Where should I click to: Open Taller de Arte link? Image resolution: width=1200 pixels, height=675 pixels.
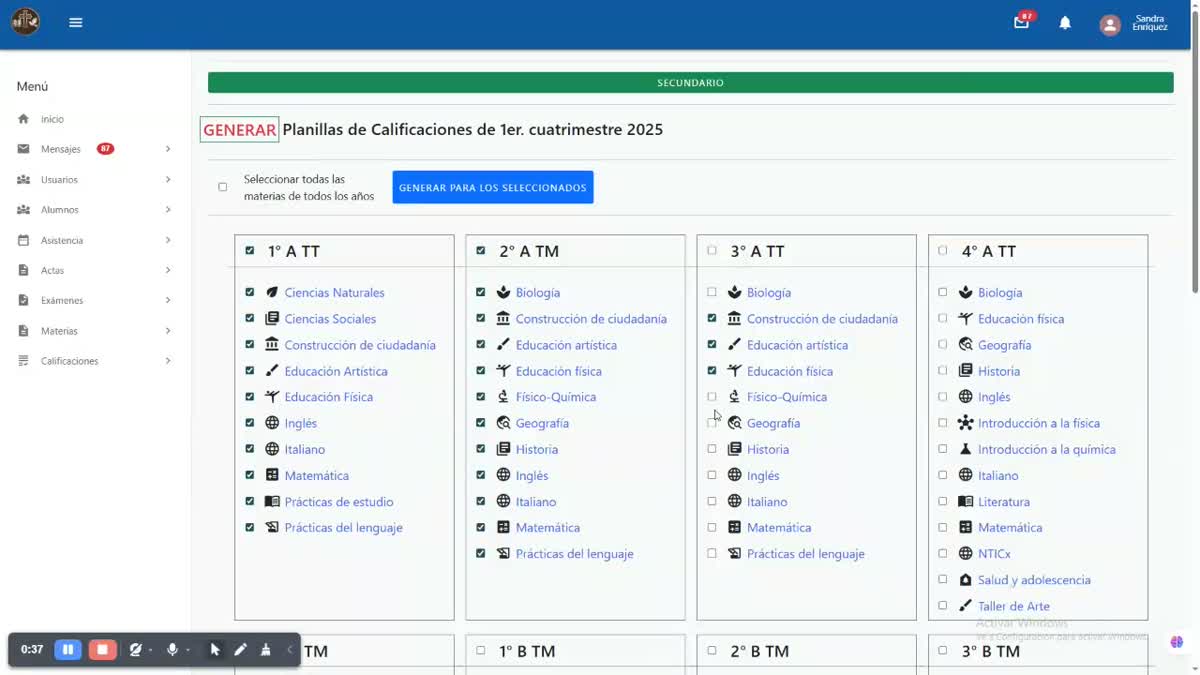[1014, 606]
